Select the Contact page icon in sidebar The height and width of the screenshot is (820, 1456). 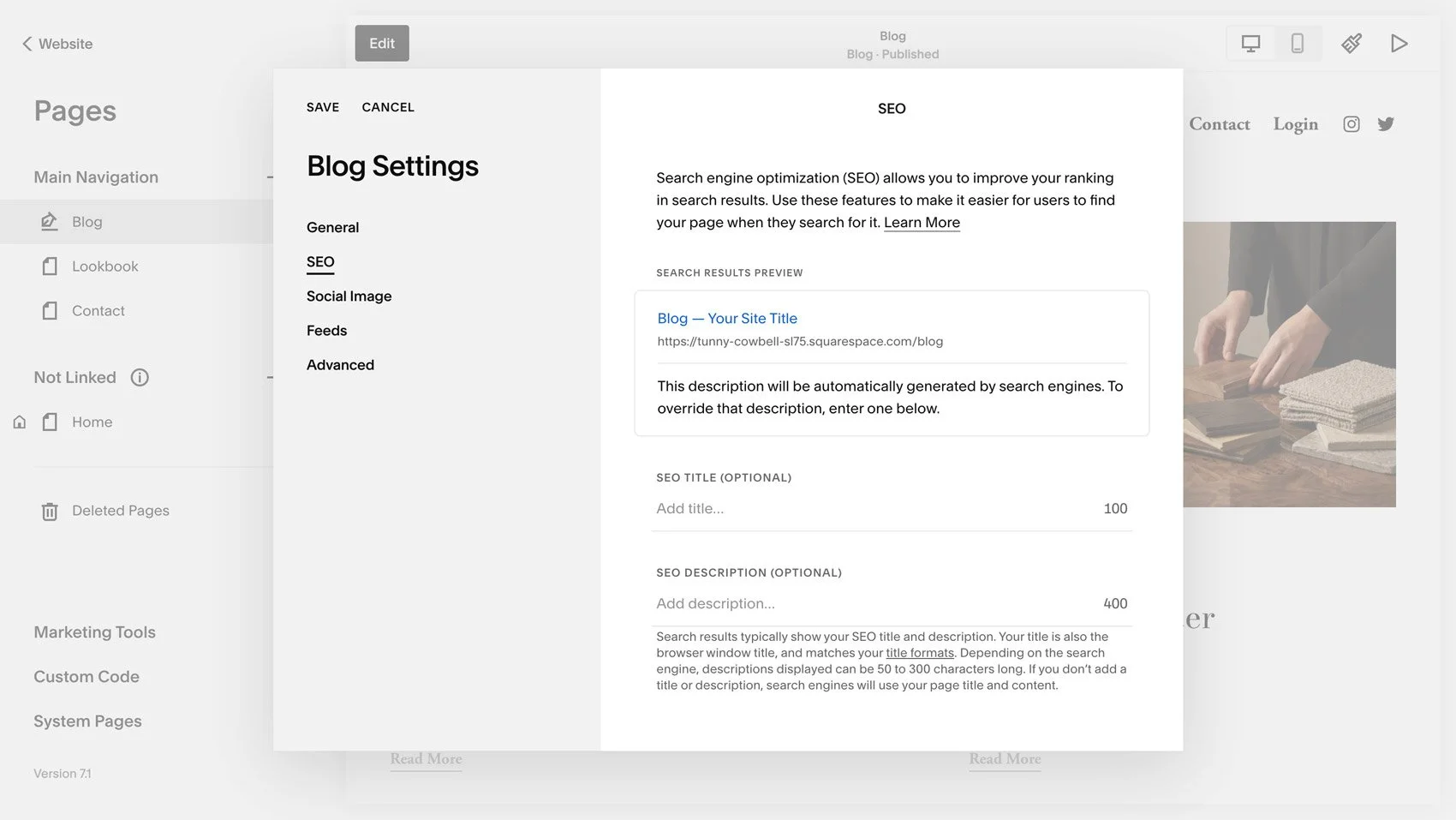pos(50,310)
